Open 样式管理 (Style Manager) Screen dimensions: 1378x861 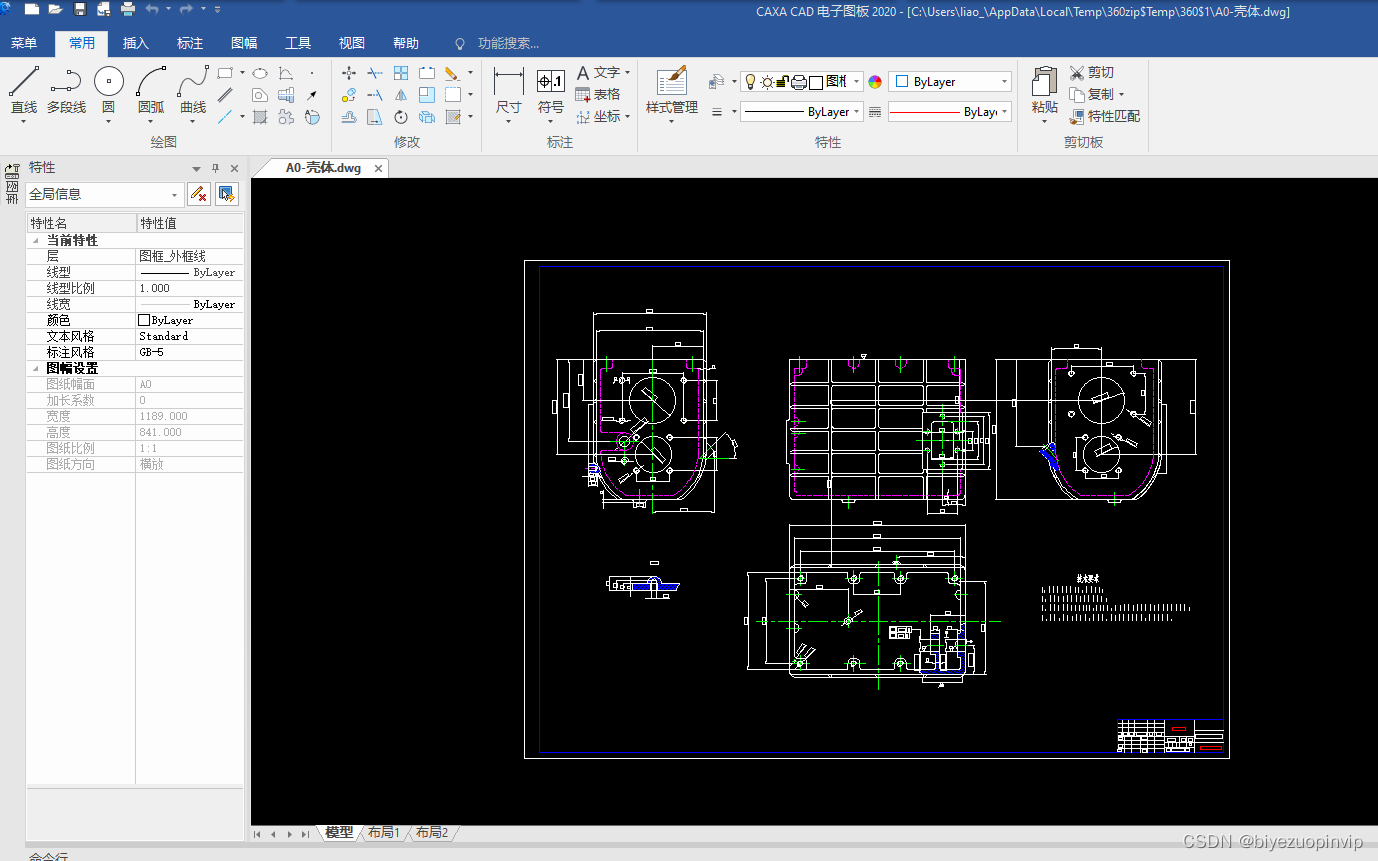pos(672,91)
